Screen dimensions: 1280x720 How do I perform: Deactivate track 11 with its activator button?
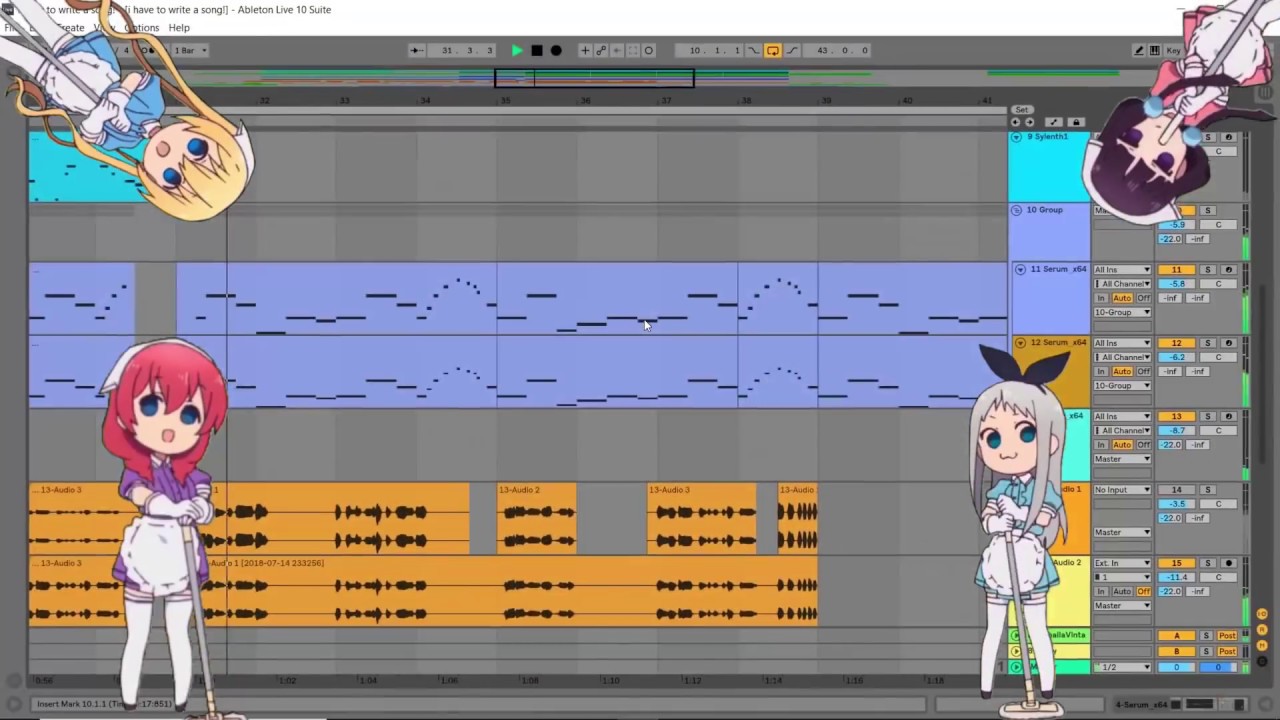(x=1176, y=270)
